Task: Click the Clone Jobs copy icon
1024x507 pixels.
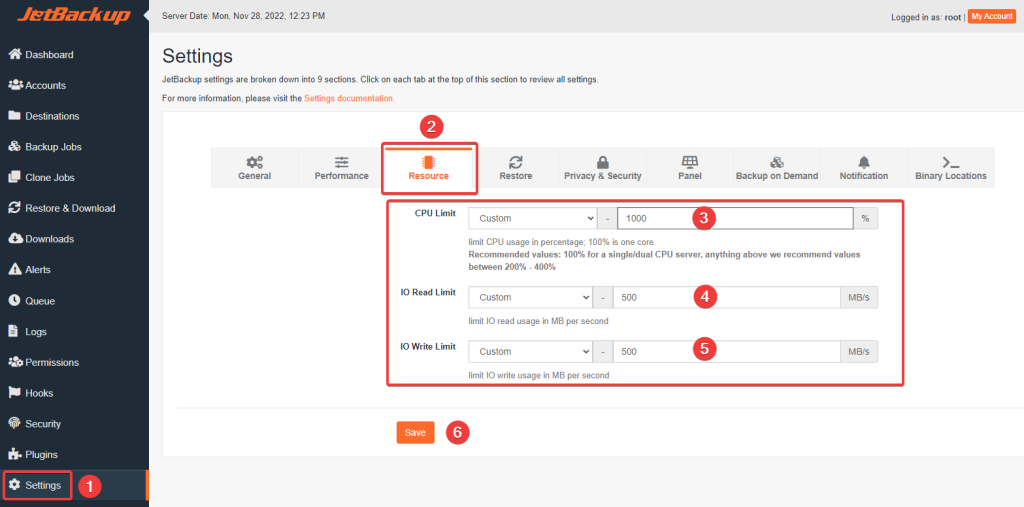Action: click(x=14, y=177)
